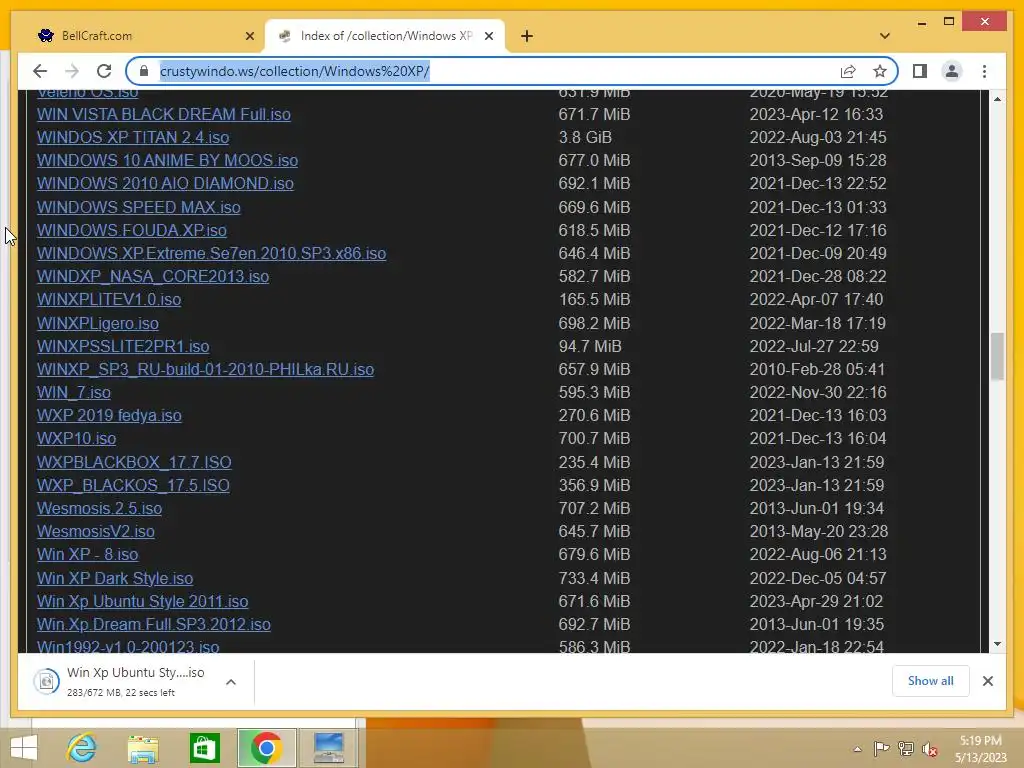Click WINXP_SP3_RU-build-01-2010-PHILka.RU.iso link
1024x768 pixels.
pyautogui.click(x=206, y=370)
